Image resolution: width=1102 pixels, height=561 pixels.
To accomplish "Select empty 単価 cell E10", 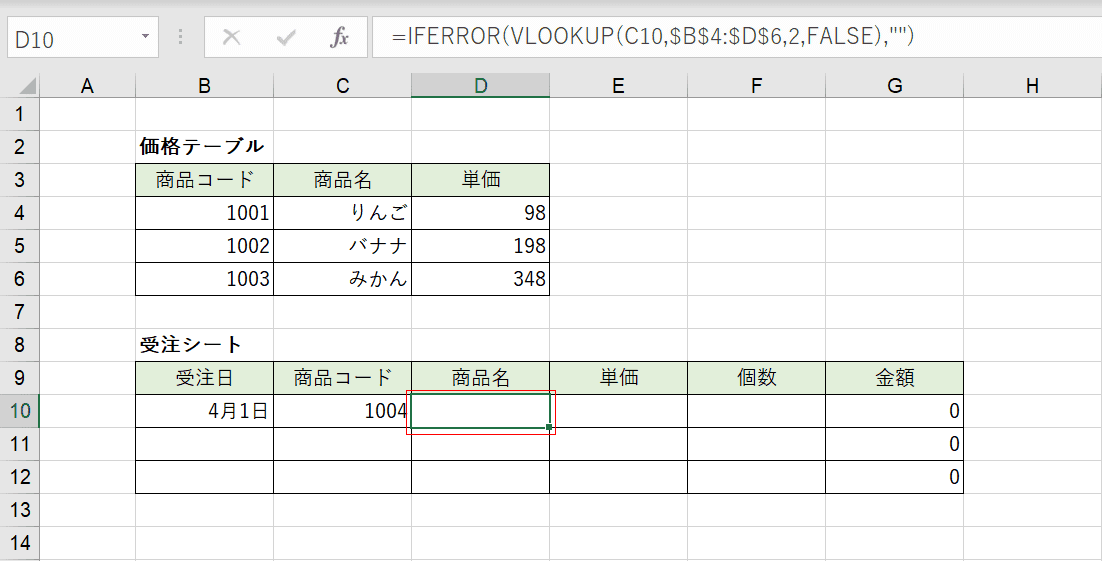I will pyautogui.click(x=618, y=411).
